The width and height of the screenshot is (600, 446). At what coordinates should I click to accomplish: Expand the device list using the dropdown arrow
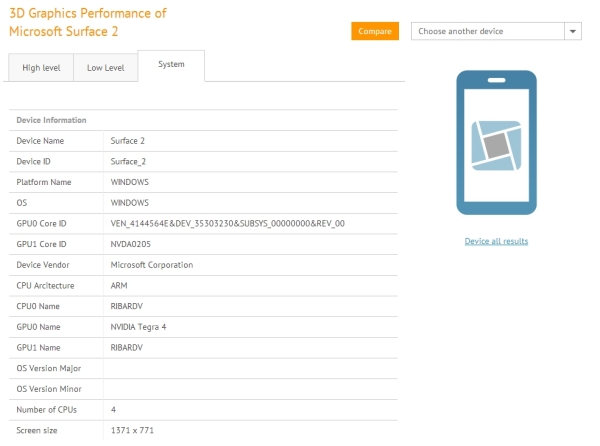[573, 31]
